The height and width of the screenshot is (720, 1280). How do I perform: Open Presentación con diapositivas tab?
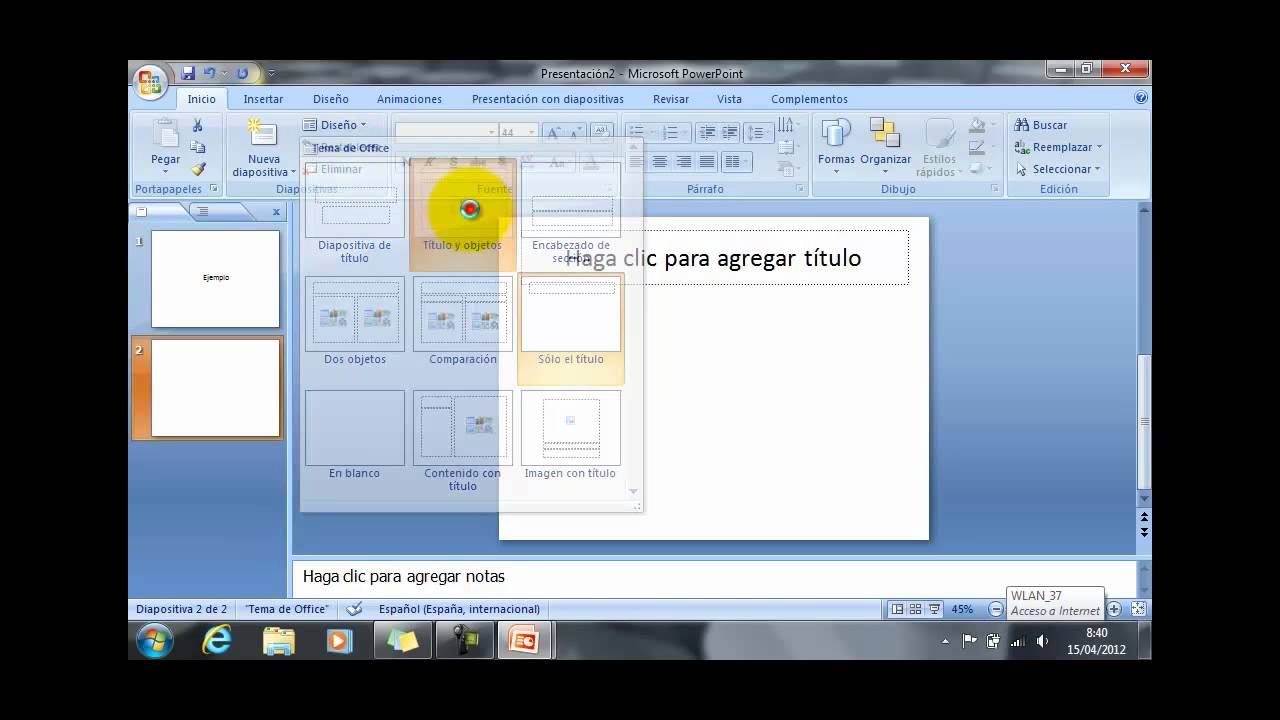click(x=548, y=99)
